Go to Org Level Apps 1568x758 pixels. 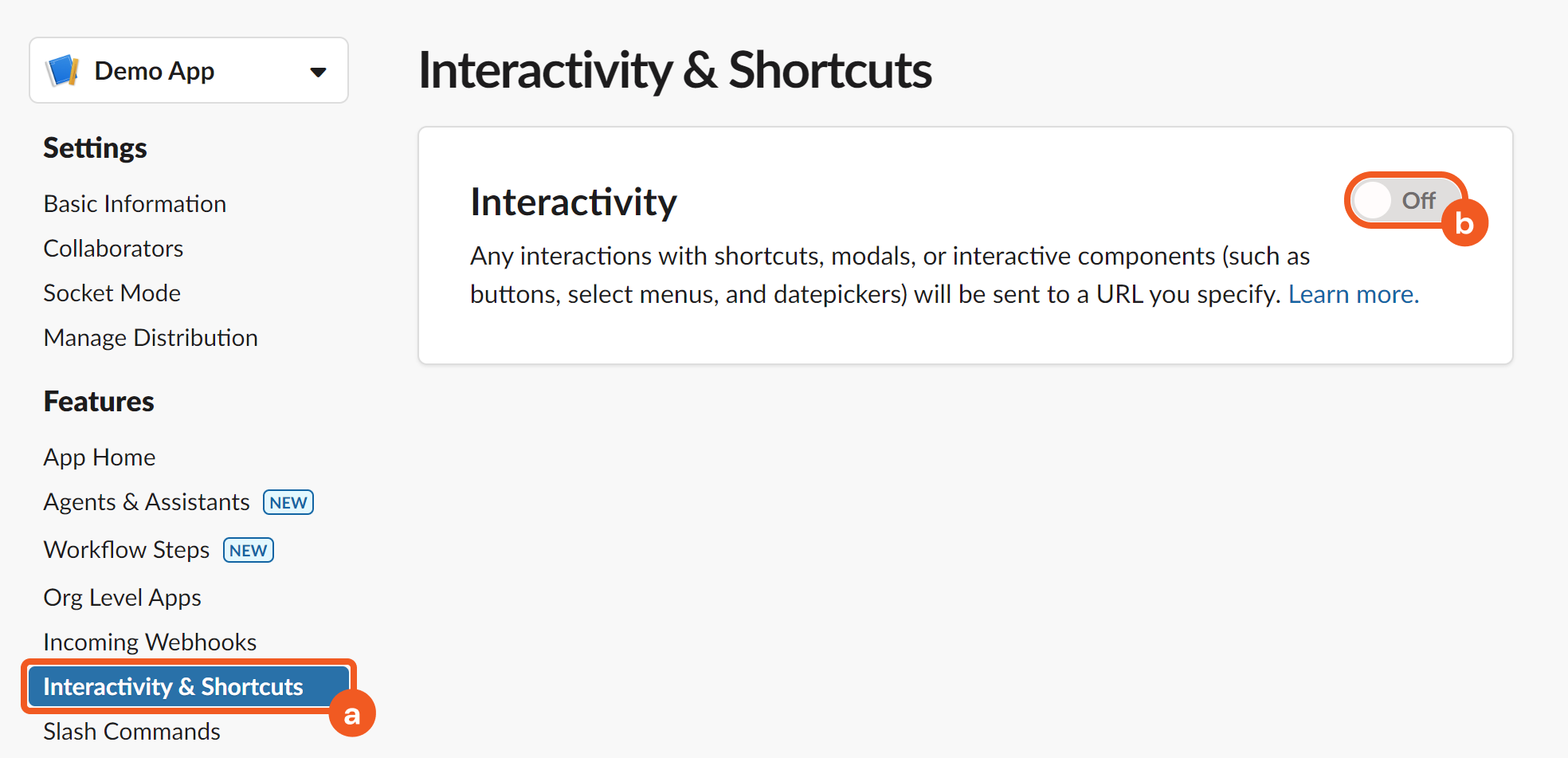pyautogui.click(x=122, y=598)
